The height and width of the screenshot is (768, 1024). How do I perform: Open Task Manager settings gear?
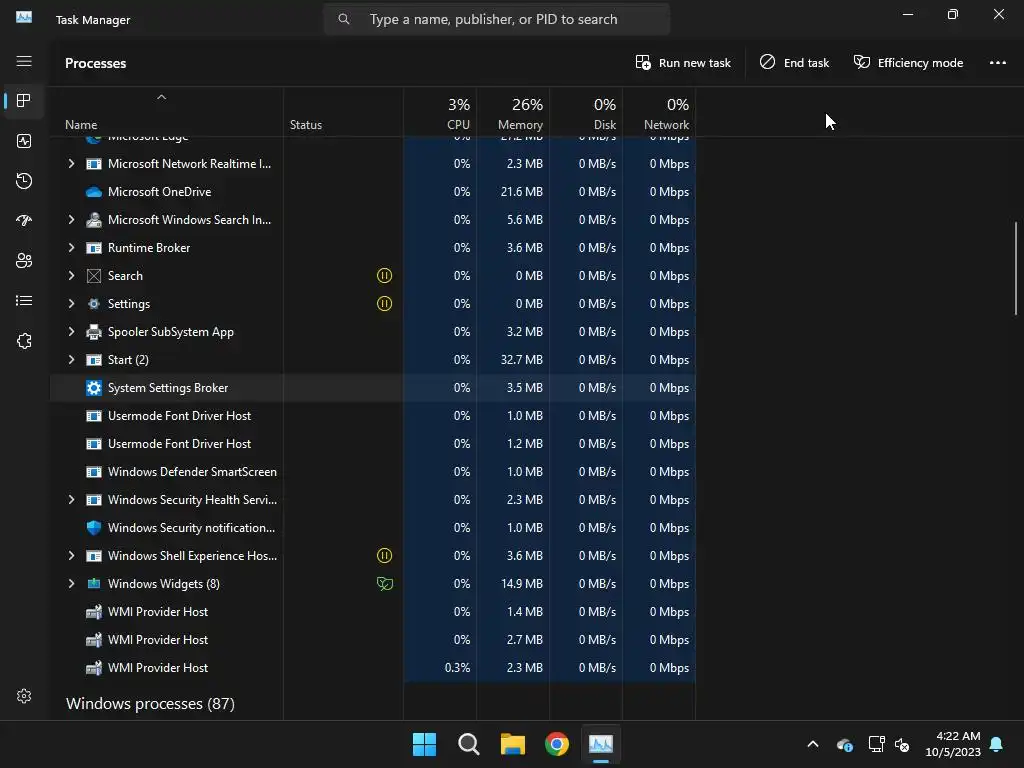(24, 696)
